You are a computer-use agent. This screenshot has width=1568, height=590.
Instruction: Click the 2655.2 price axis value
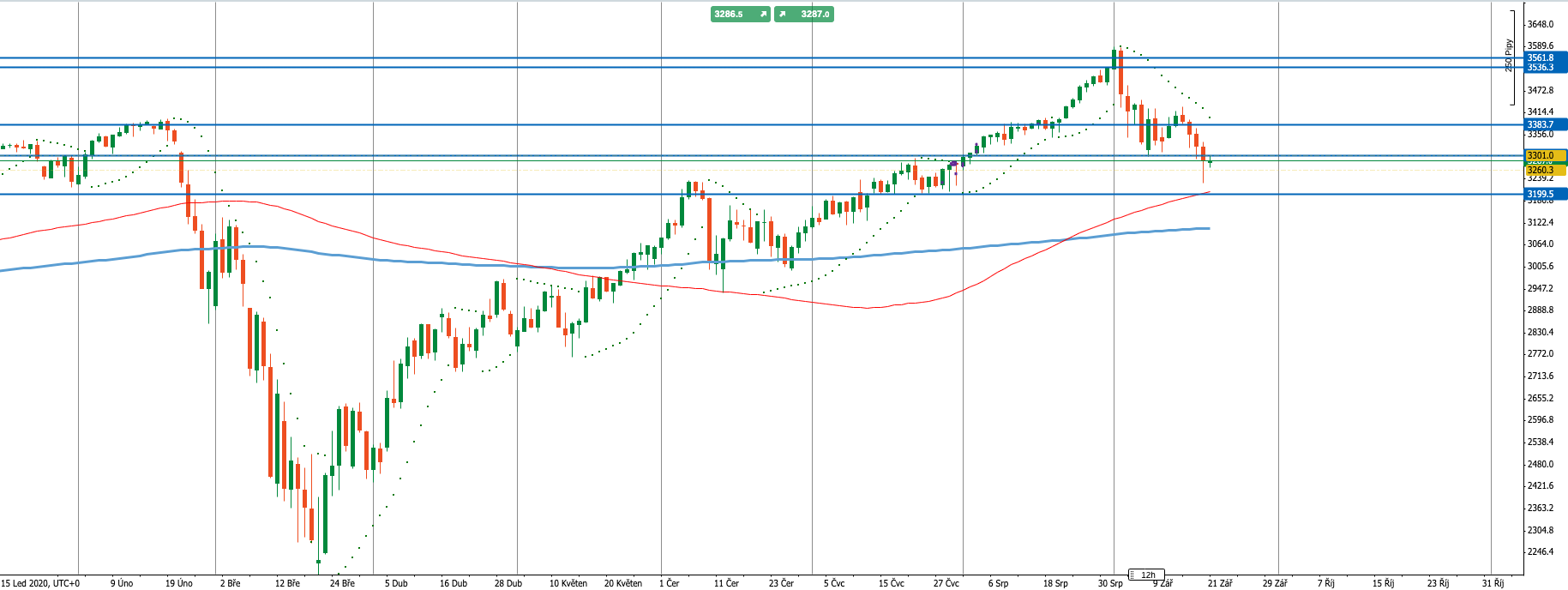coord(1541,398)
